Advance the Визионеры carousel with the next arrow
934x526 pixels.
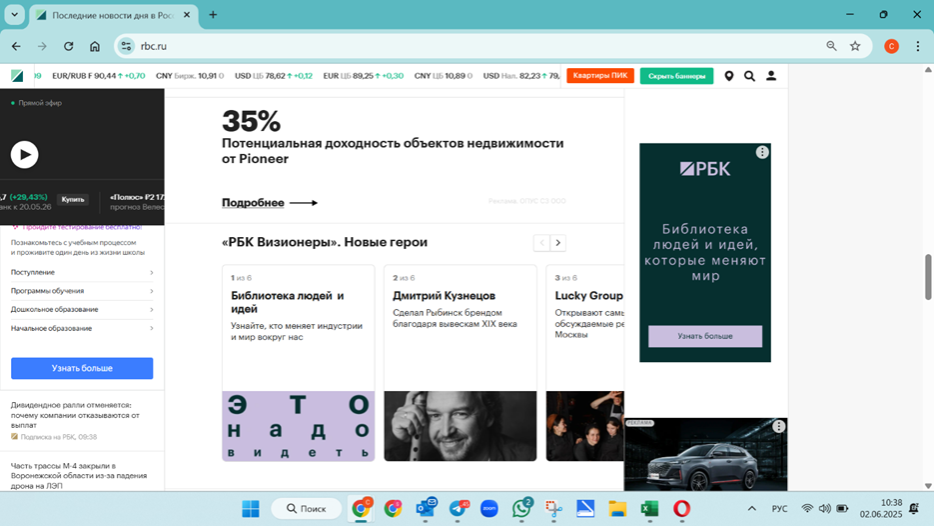[x=558, y=243]
